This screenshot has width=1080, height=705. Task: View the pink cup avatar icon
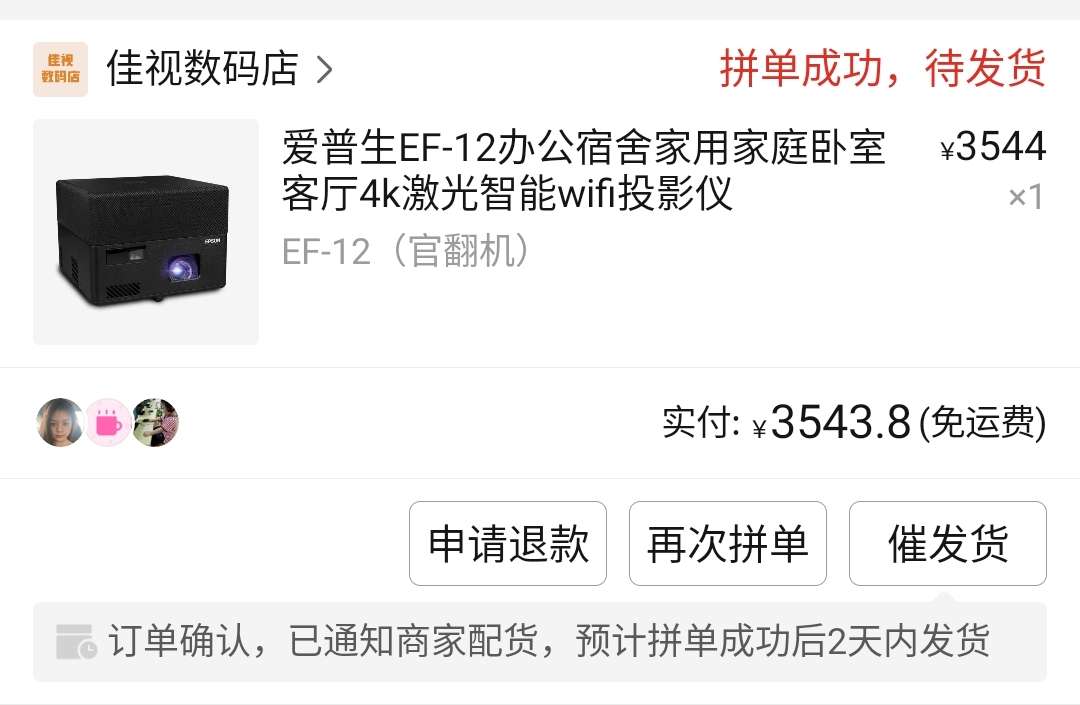(x=108, y=422)
